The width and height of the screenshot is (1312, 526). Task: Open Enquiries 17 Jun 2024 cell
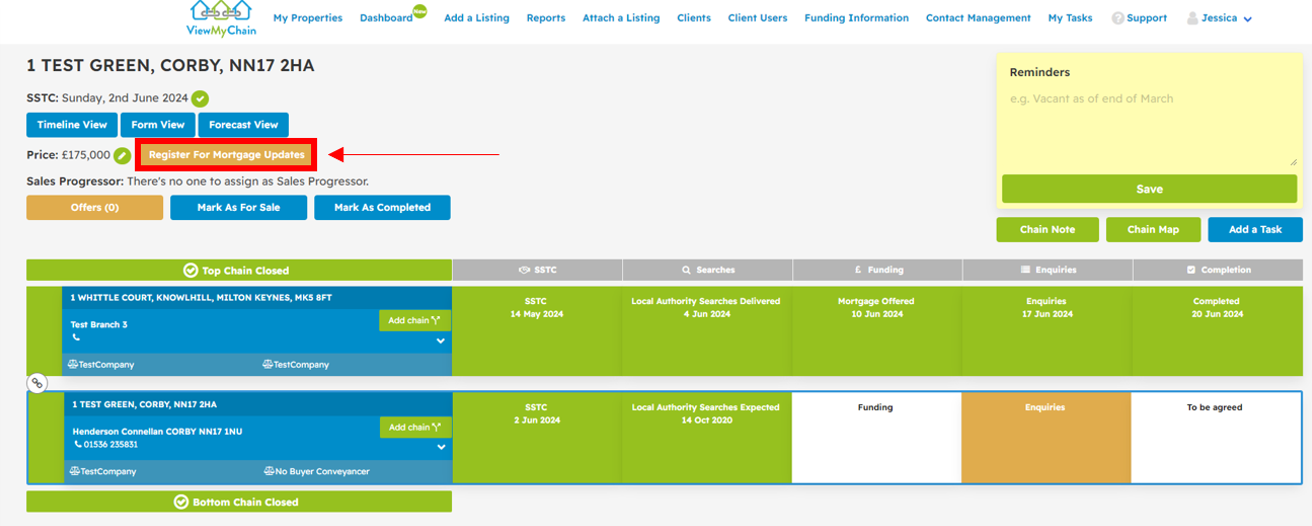(1047, 331)
